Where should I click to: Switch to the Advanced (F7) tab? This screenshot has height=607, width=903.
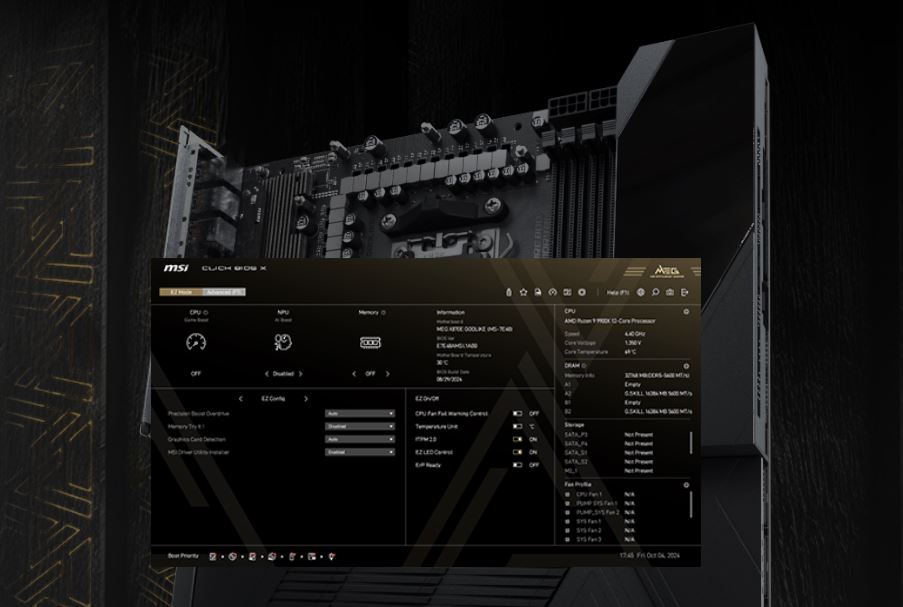(223, 292)
